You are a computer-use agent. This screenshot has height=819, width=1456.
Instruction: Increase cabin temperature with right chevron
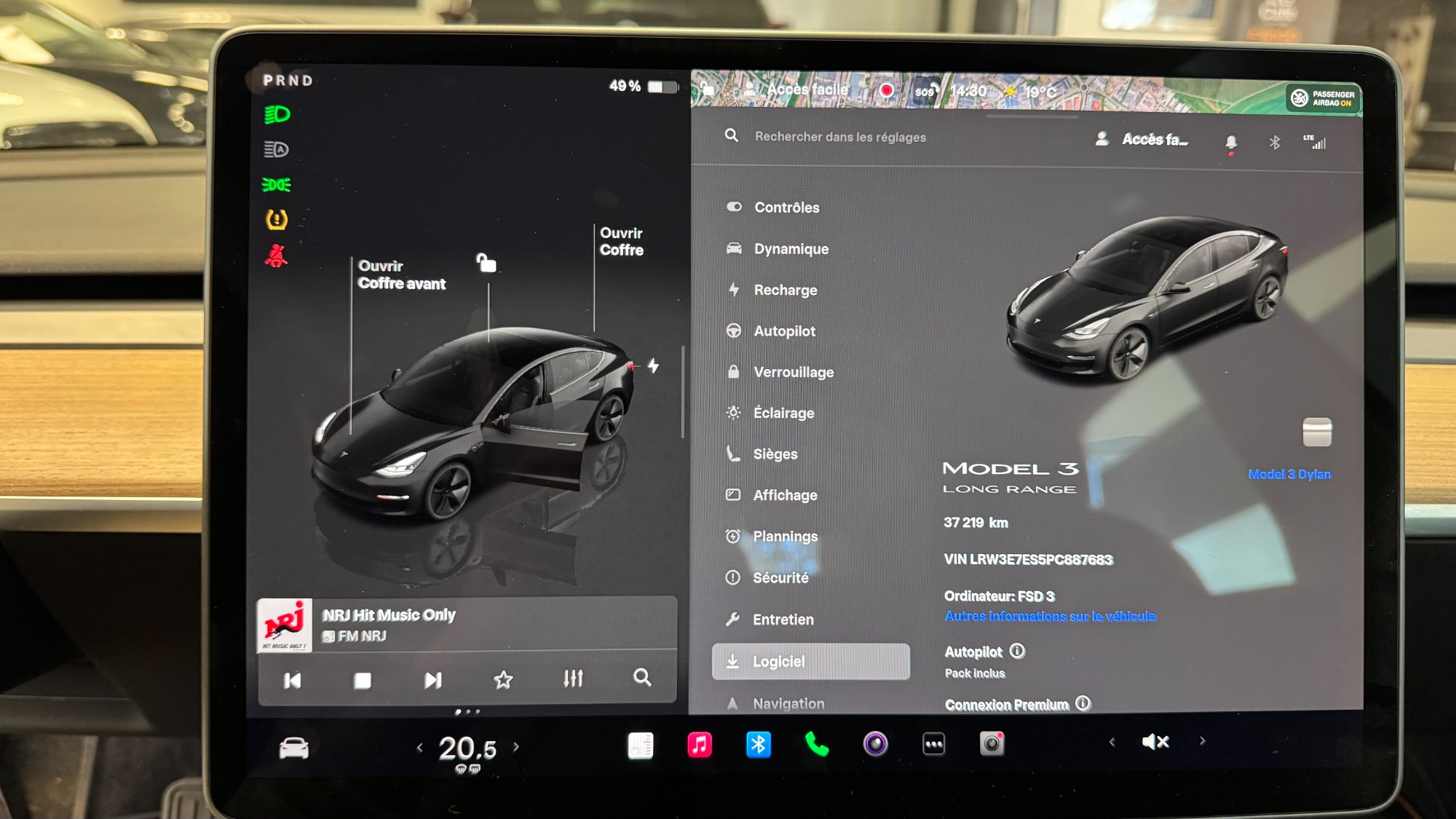[516, 747]
